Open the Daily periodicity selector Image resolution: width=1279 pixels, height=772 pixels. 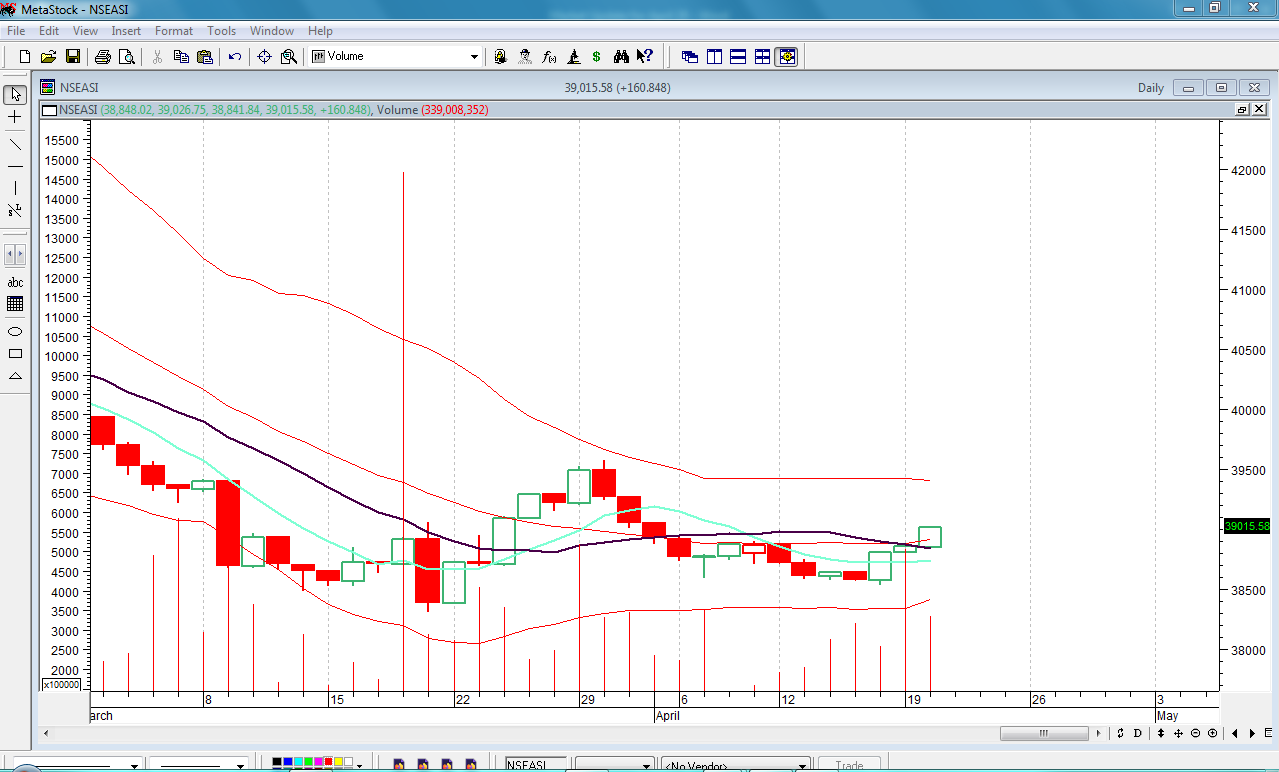(1150, 88)
